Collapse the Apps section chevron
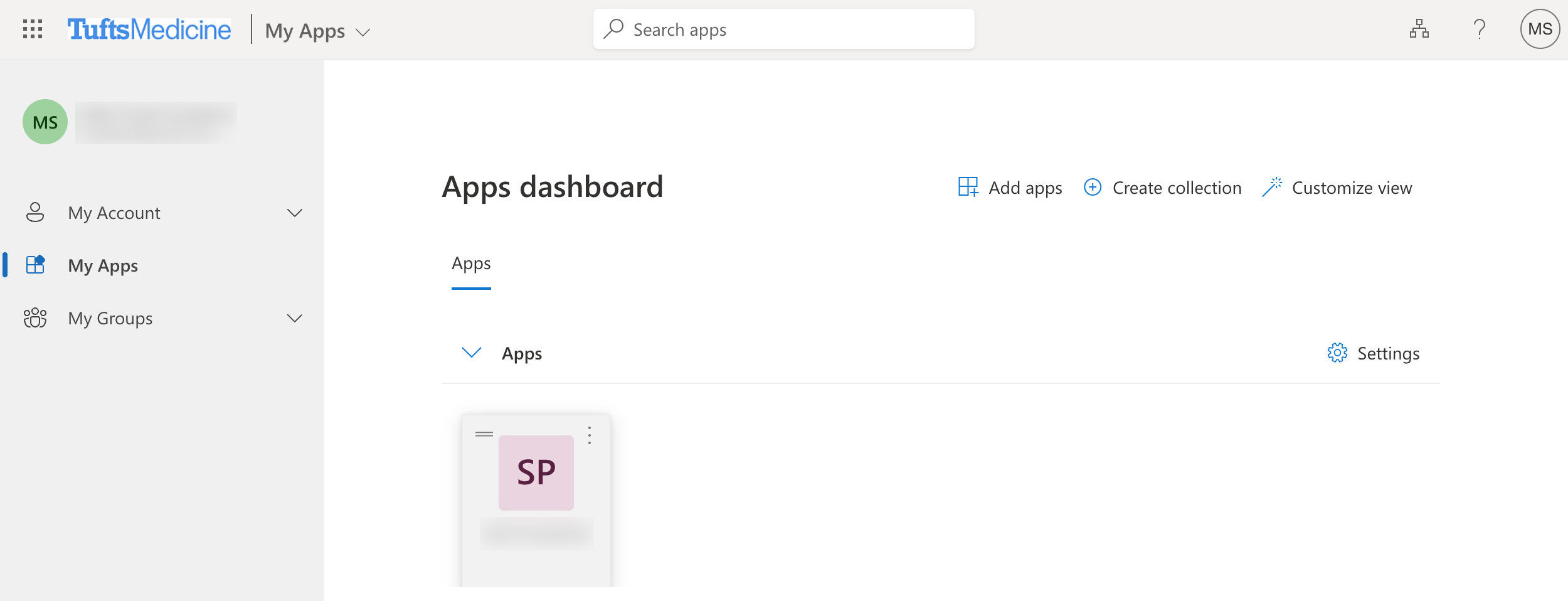 tap(471, 353)
